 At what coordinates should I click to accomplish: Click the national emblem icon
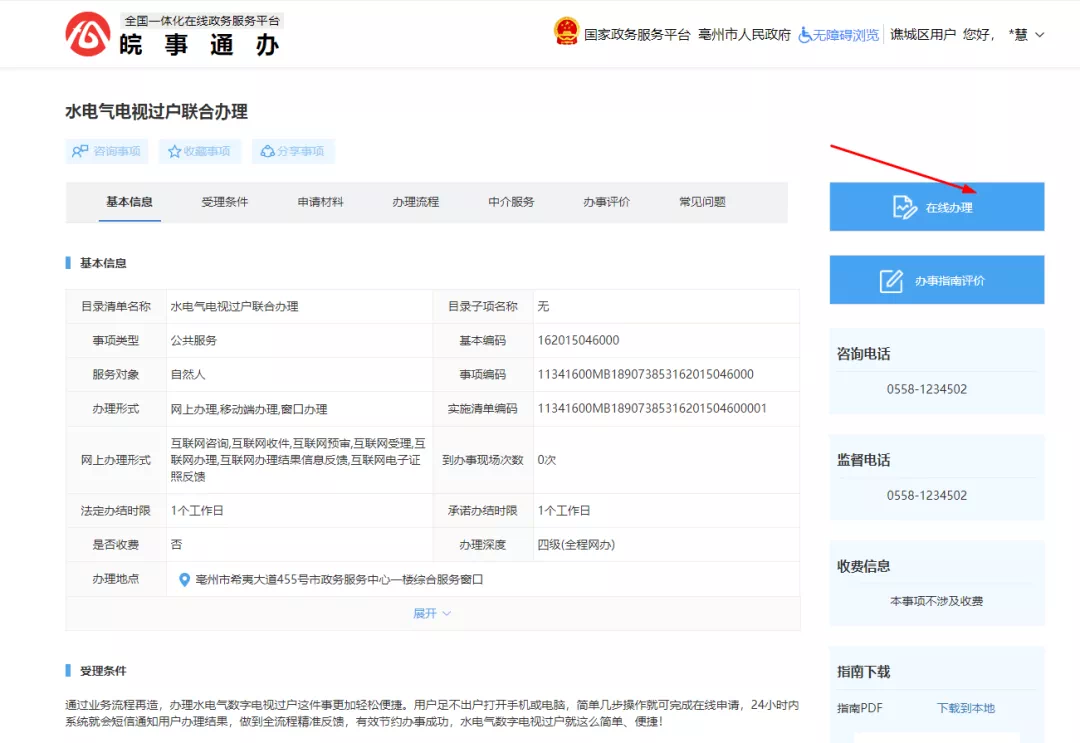coord(566,32)
